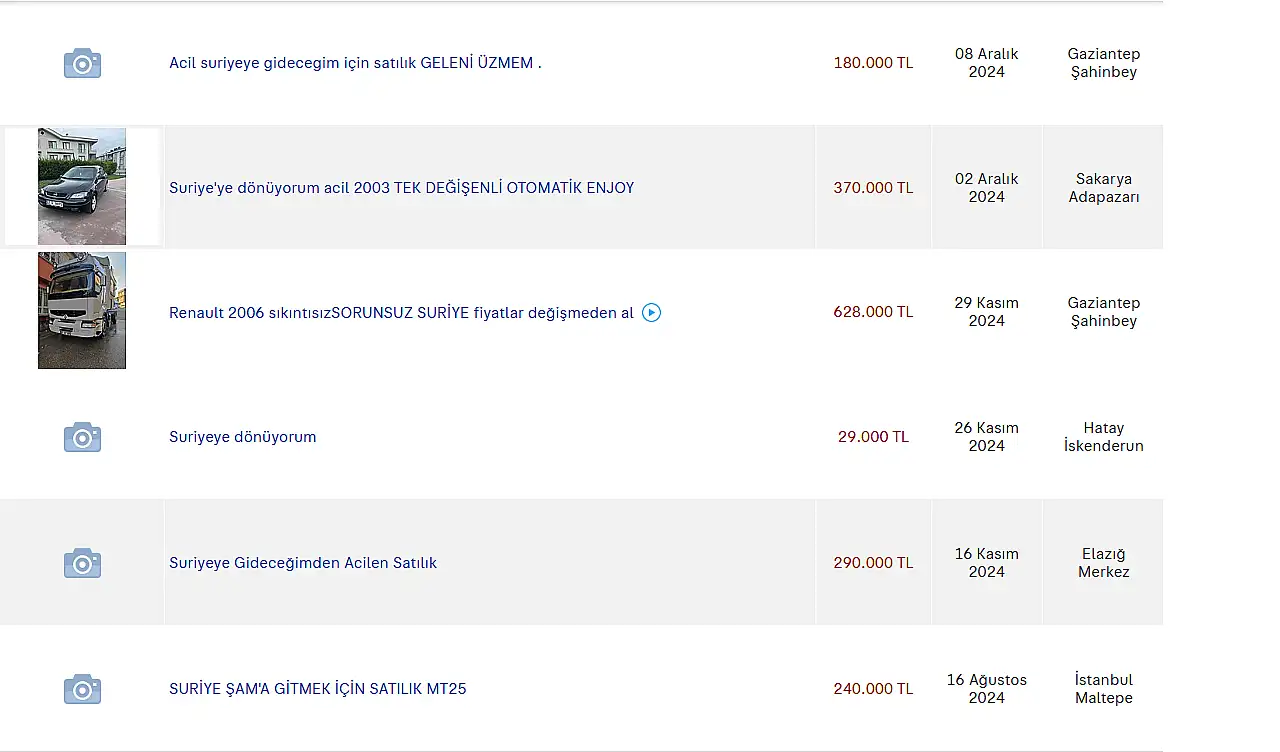The image size is (1280, 752).
Task: Open 'SURİYE ŞAM'A GİTMEK İÇİN SATILIK MT25'
Action: pyautogui.click(x=317, y=689)
